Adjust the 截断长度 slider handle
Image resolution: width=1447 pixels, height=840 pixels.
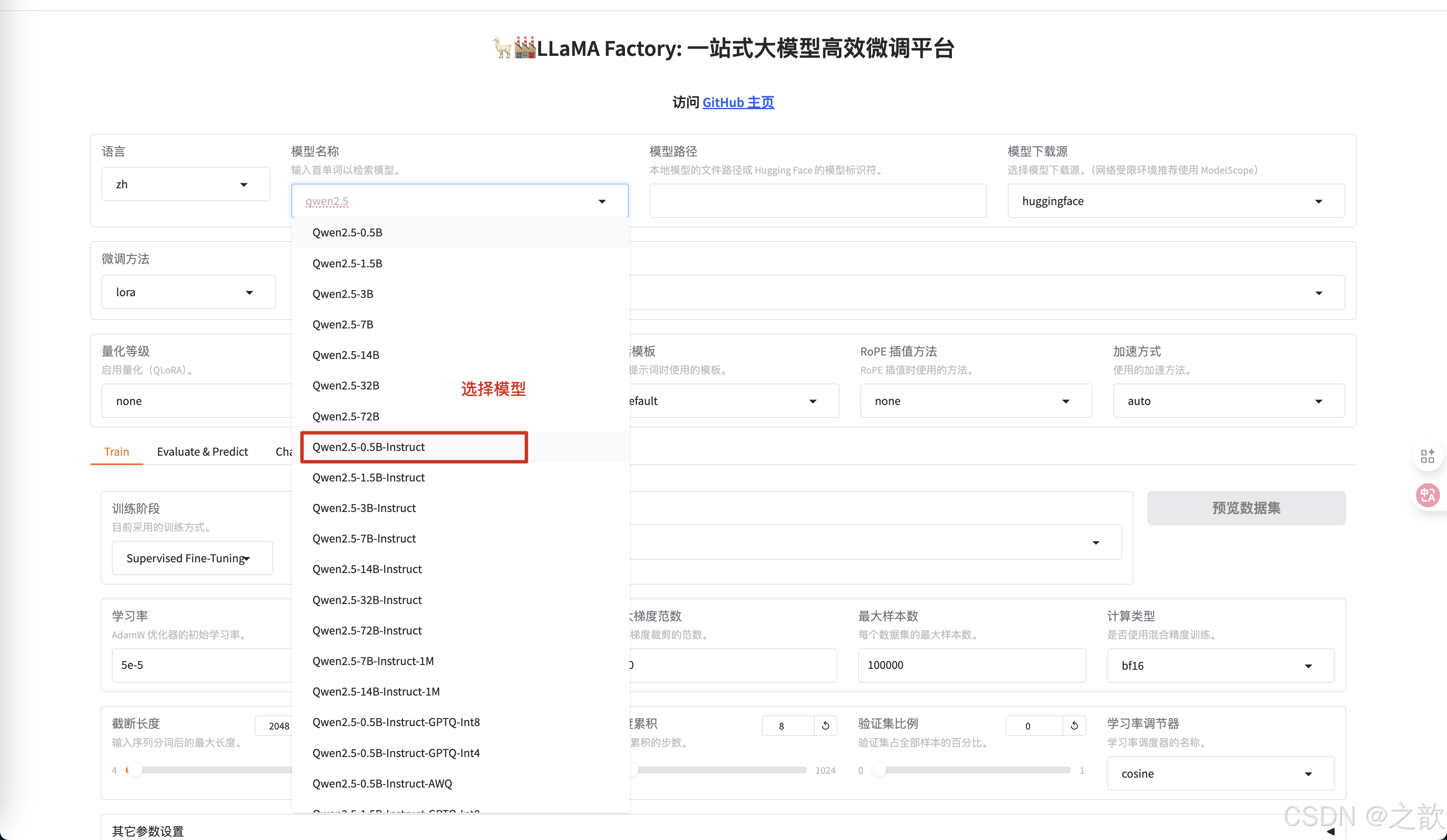pyautogui.click(x=134, y=770)
